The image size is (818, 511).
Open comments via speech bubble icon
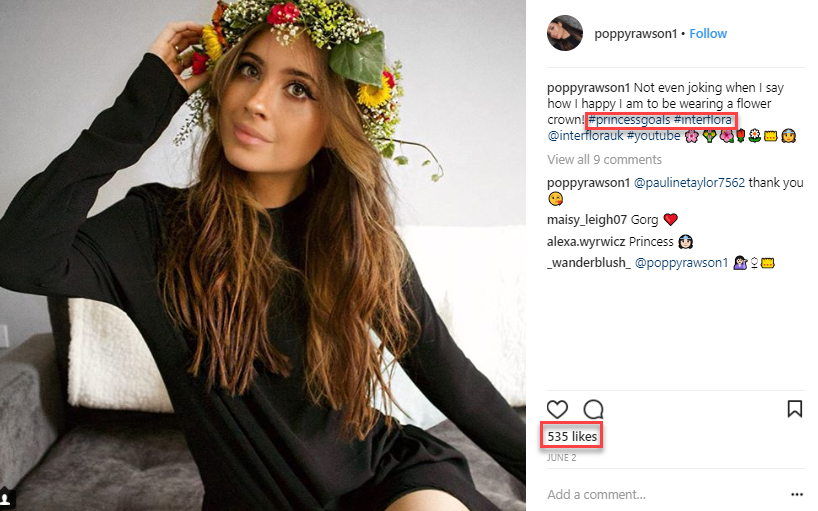pos(593,409)
